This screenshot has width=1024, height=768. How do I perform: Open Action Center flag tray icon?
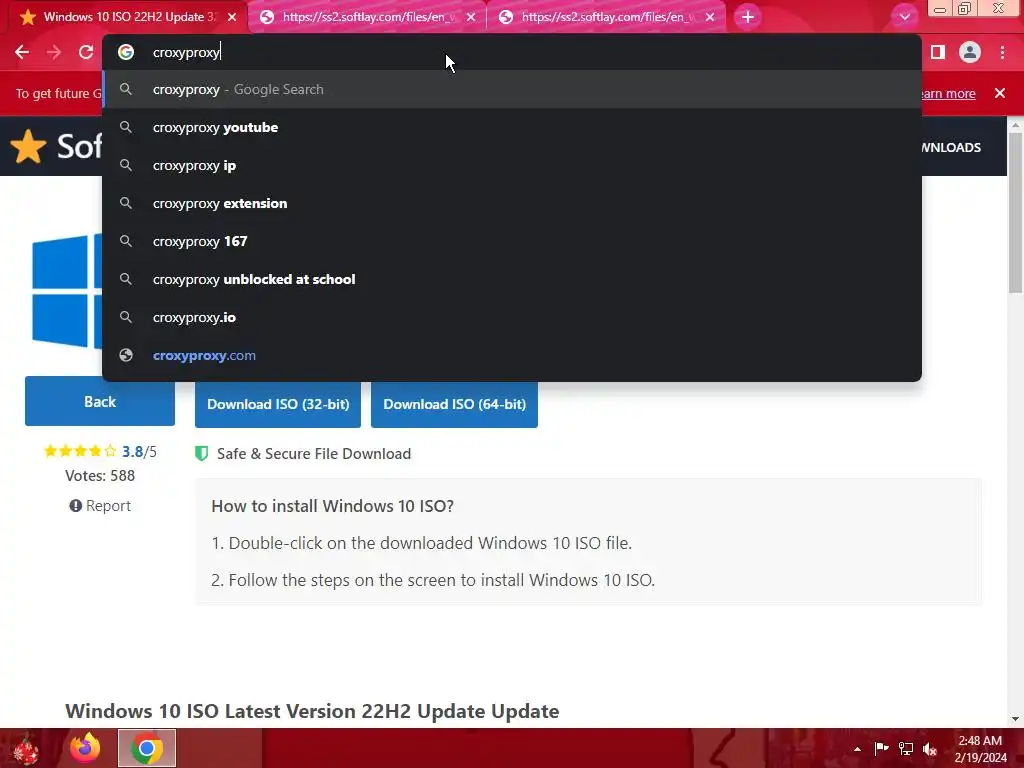tap(881, 749)
